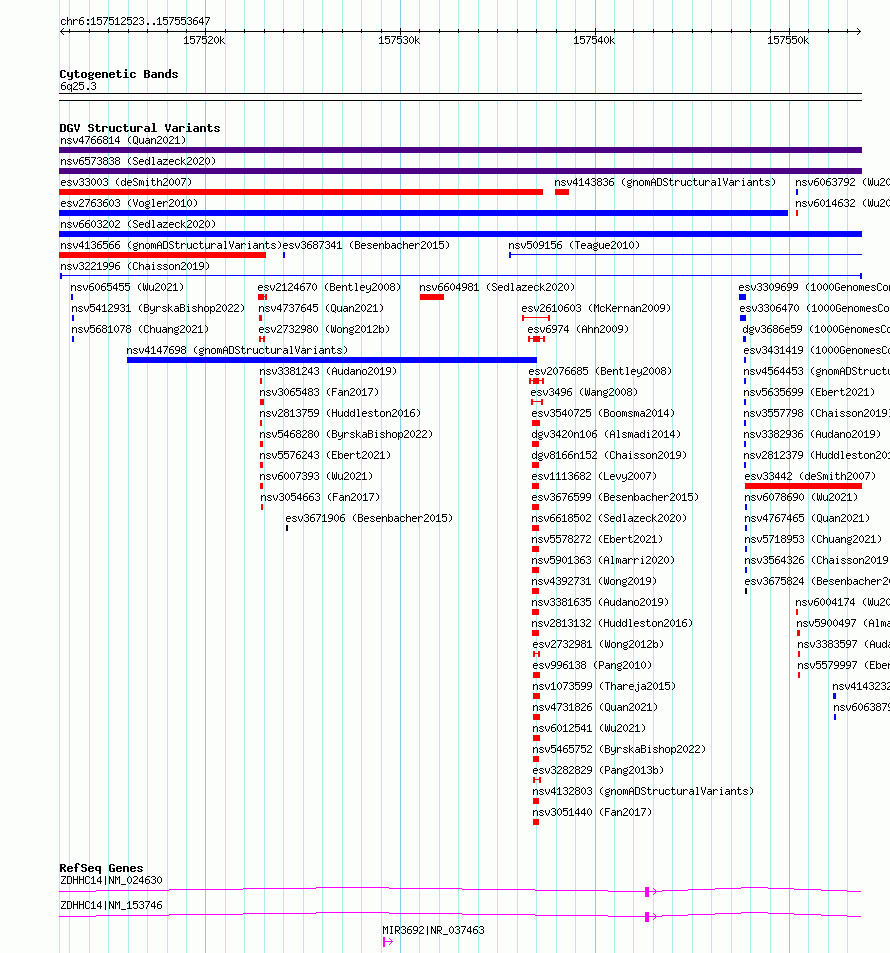Click the DGV Structural Variants track title
Image resolution: width=890 pixels, height=953 pixels.
coord(140,128)
